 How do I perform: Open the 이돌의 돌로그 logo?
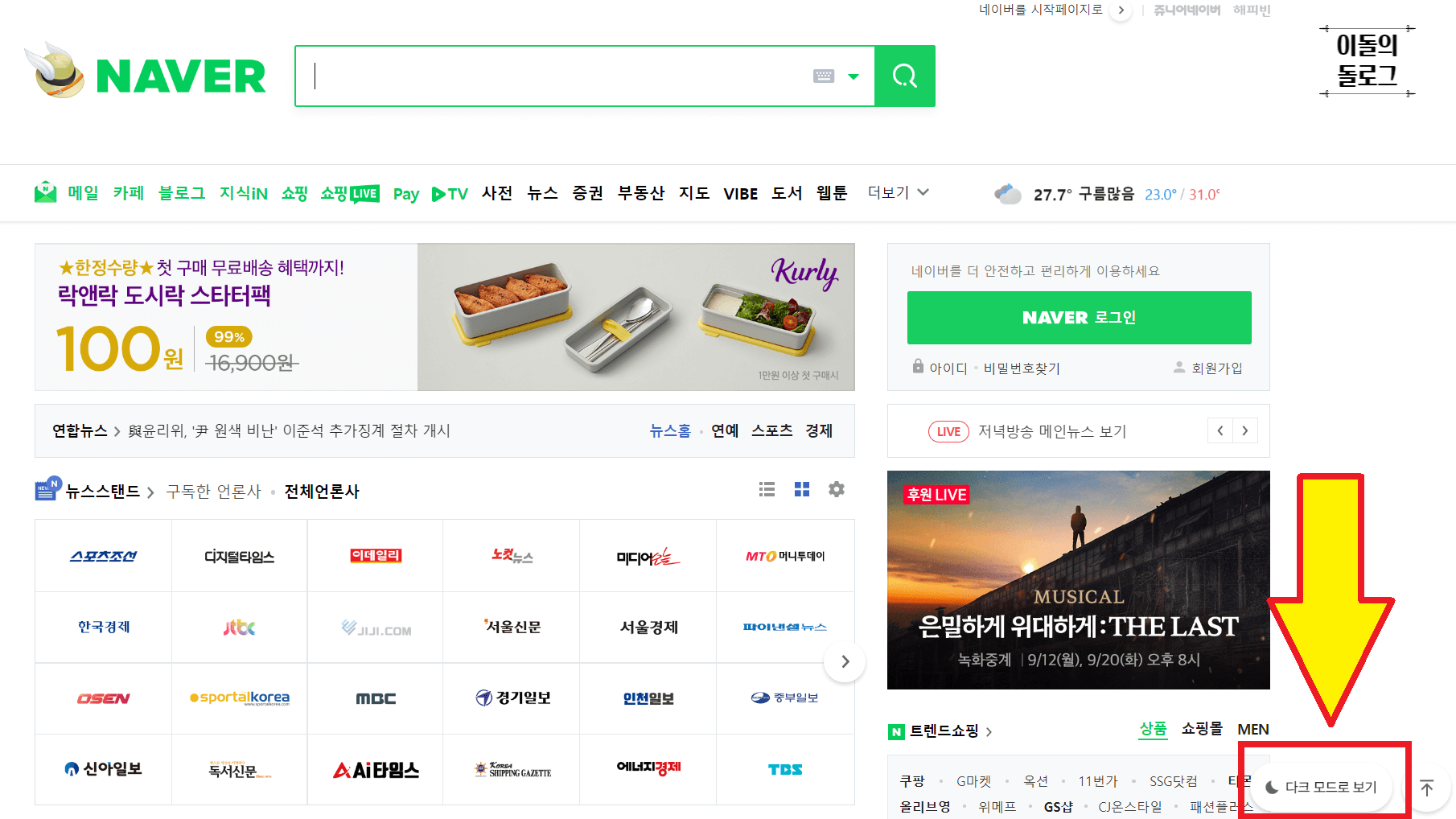1367,61
